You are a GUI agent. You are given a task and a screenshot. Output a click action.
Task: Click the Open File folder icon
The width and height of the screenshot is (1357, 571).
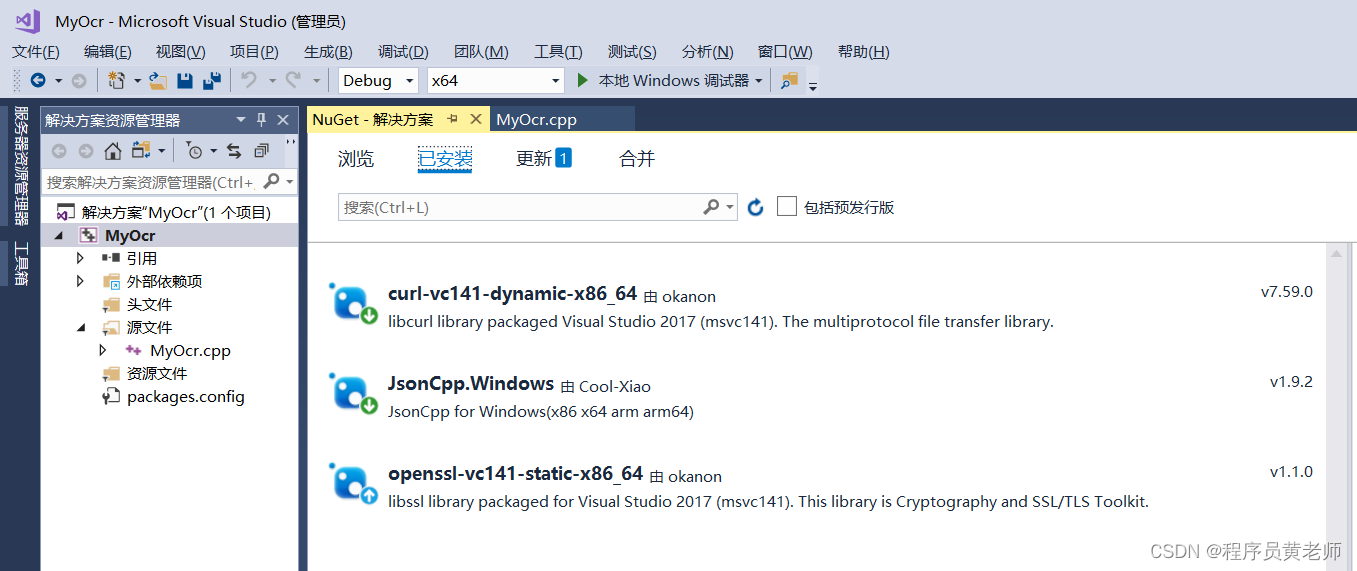pyautogui.click(x=158, y=80)
